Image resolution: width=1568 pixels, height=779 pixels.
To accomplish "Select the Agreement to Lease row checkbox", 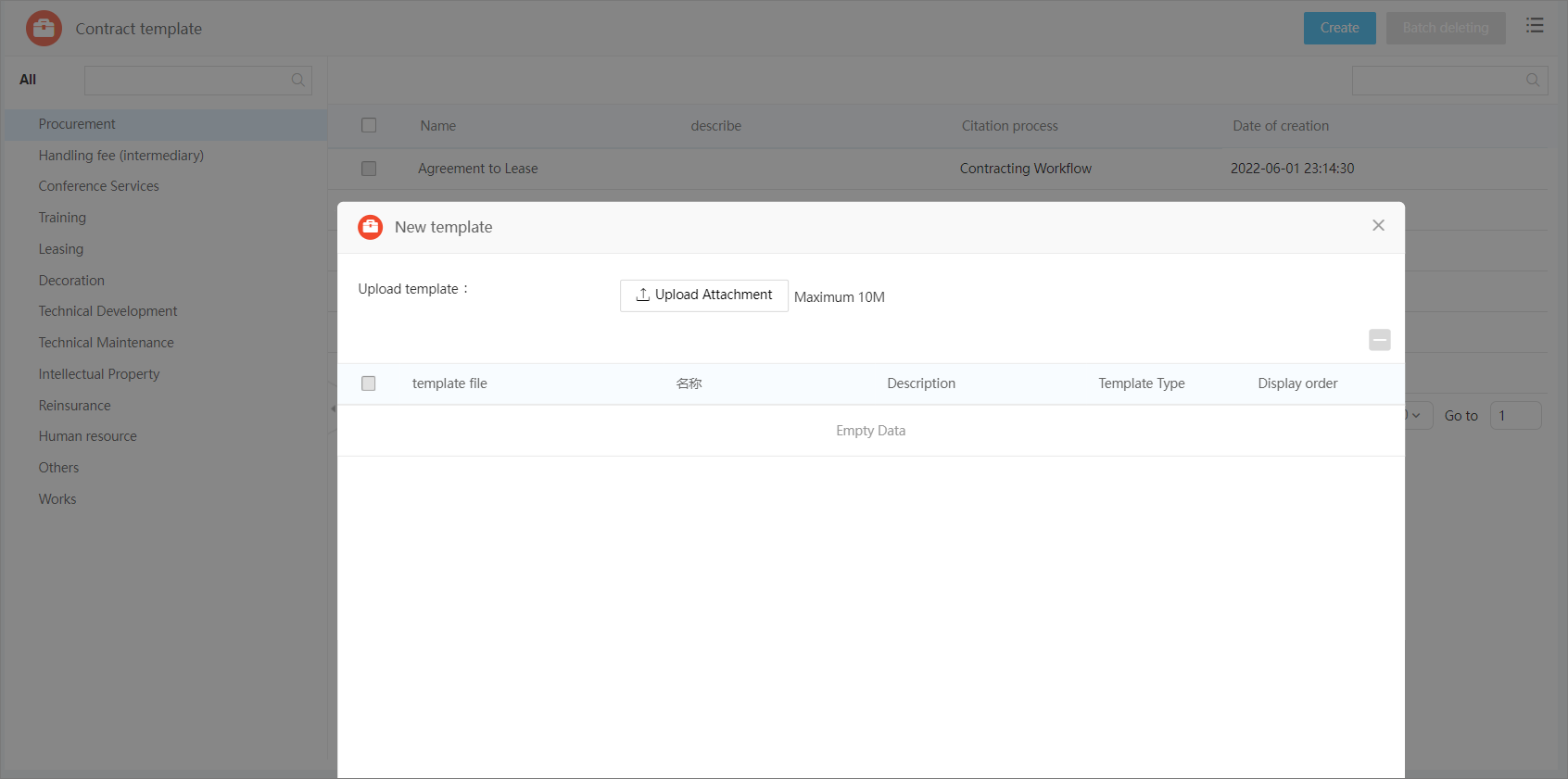I will (369, 169).
